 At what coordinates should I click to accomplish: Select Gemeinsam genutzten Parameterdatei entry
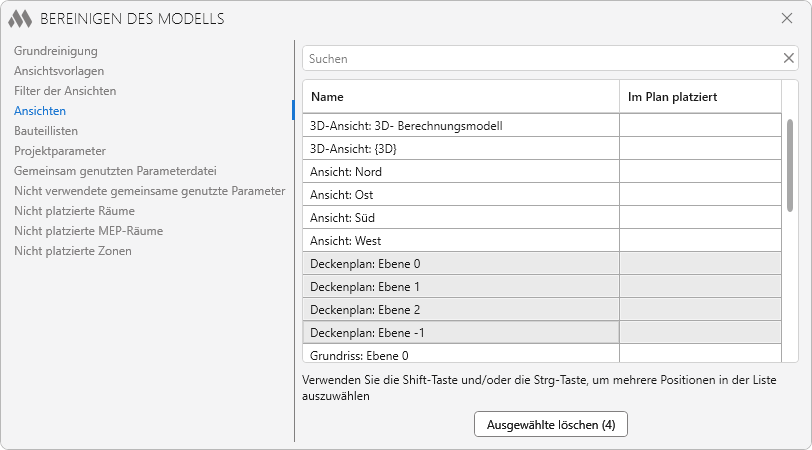click(x=115, y=170)
